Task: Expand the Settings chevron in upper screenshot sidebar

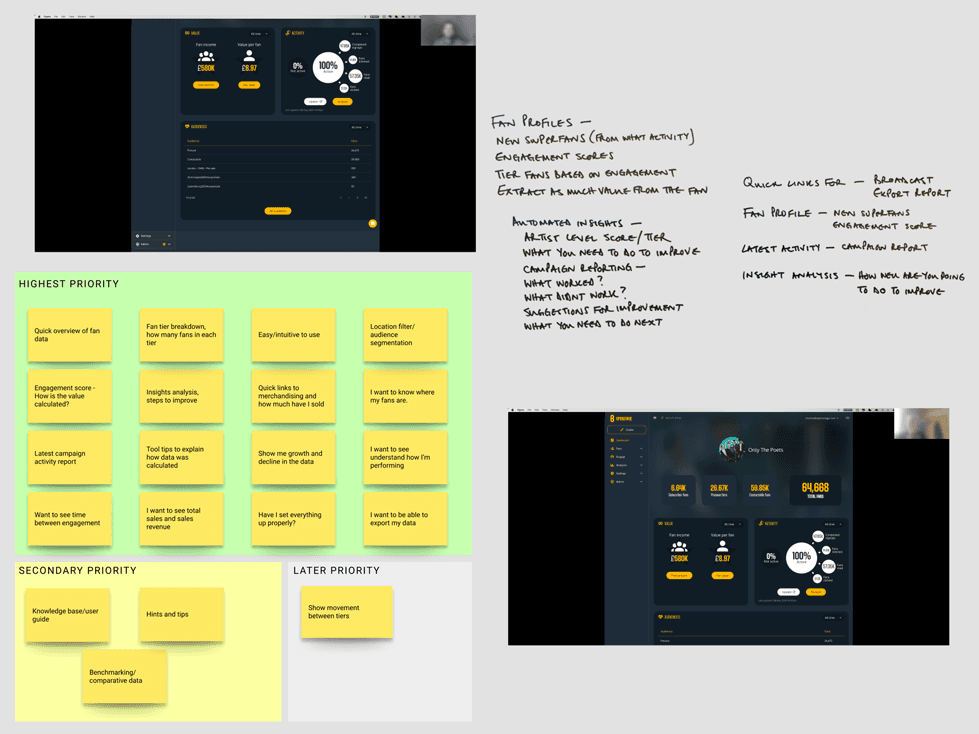Action: tap(169, 236)
